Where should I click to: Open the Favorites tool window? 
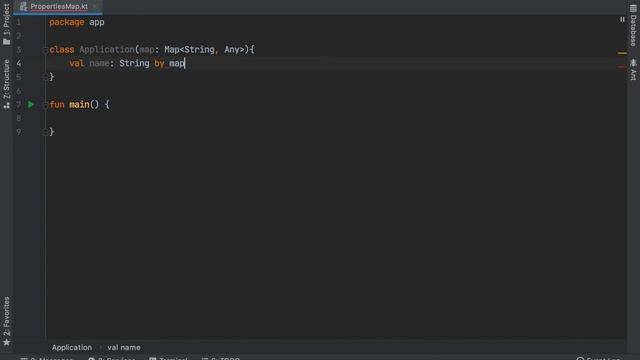click(x=6, y=322)
